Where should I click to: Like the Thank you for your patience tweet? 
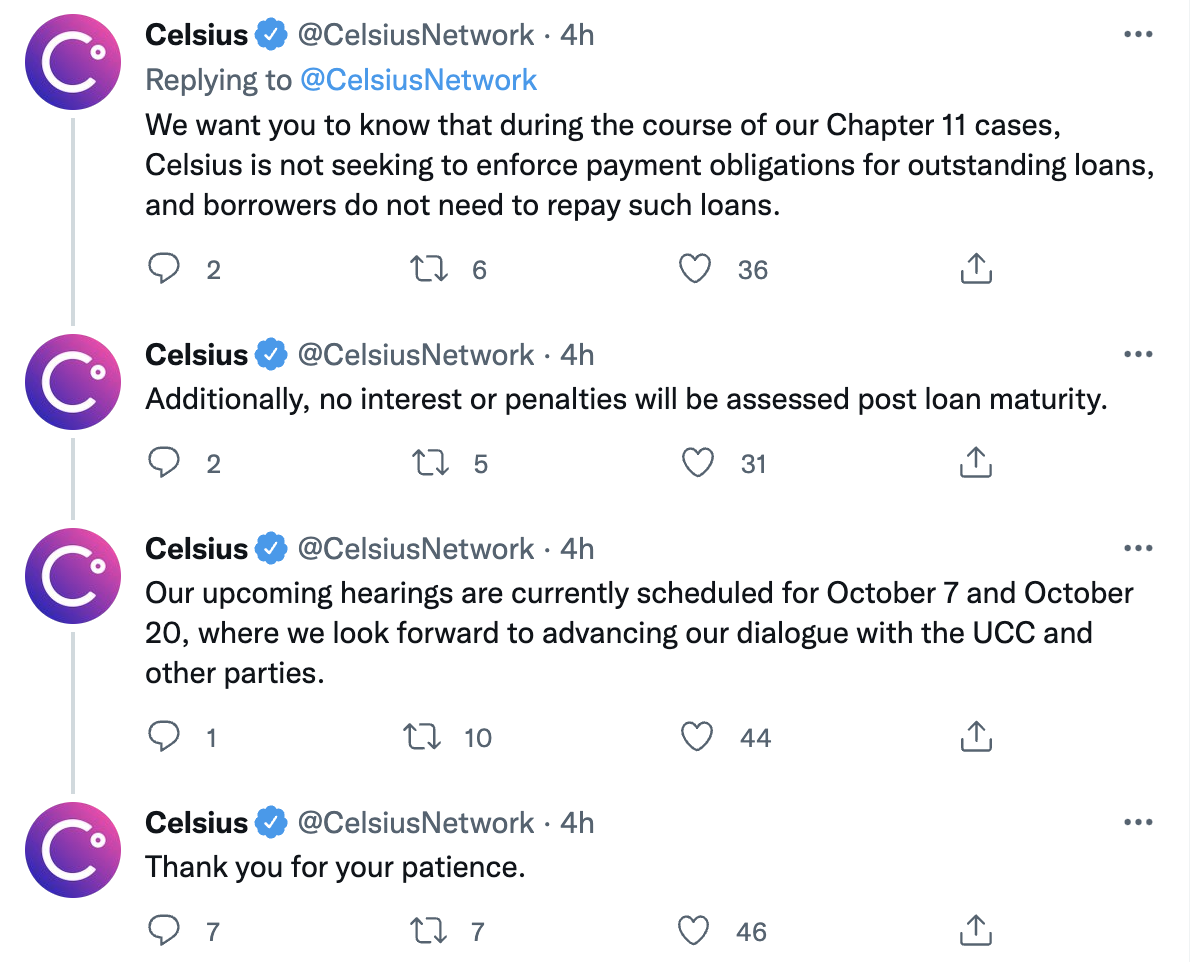pos(693,931)
